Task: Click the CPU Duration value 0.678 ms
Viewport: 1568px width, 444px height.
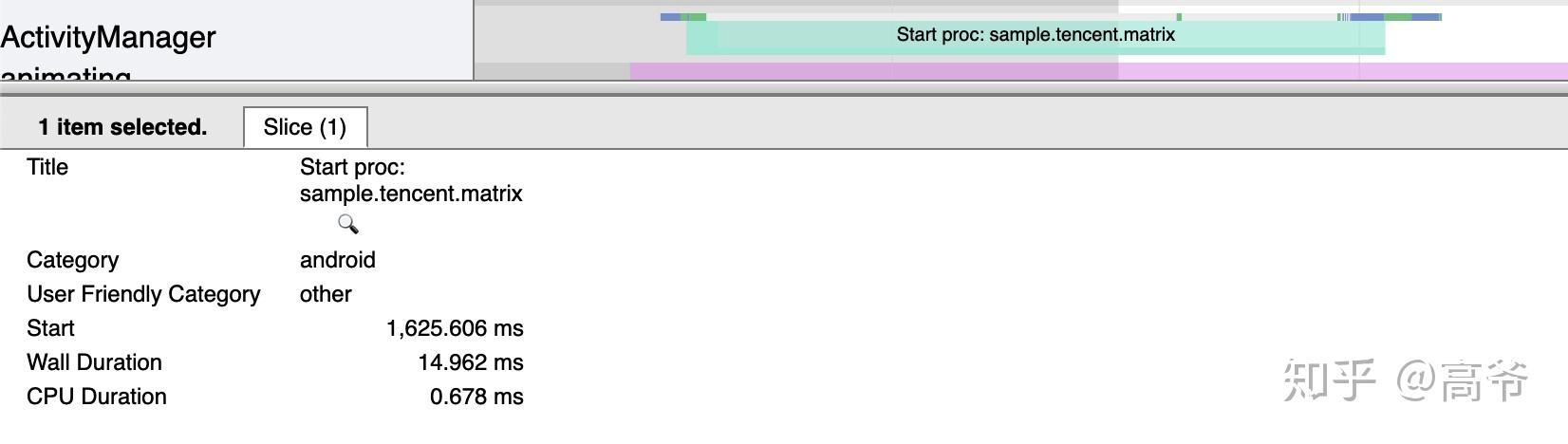Action: point(476,397)
